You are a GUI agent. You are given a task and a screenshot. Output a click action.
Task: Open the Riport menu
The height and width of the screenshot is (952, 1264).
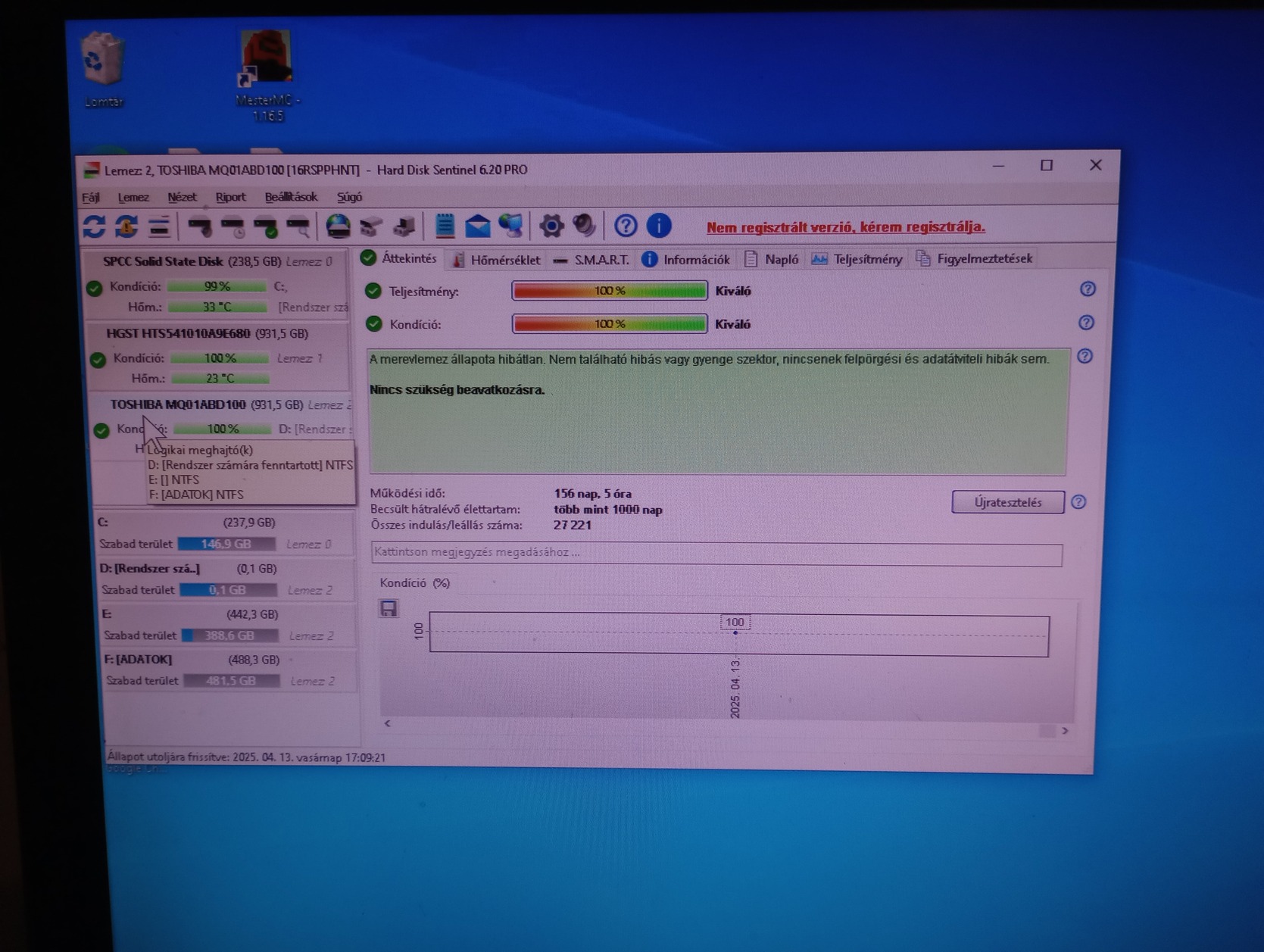coord(230,197)
